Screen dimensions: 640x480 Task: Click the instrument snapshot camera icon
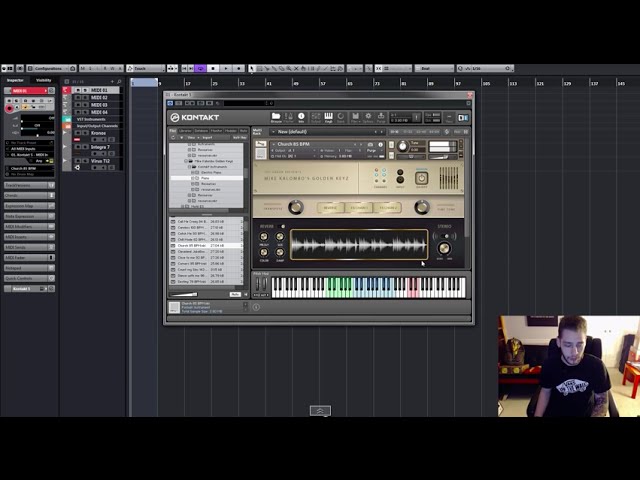pyautogui.click(x=371, y=144)
